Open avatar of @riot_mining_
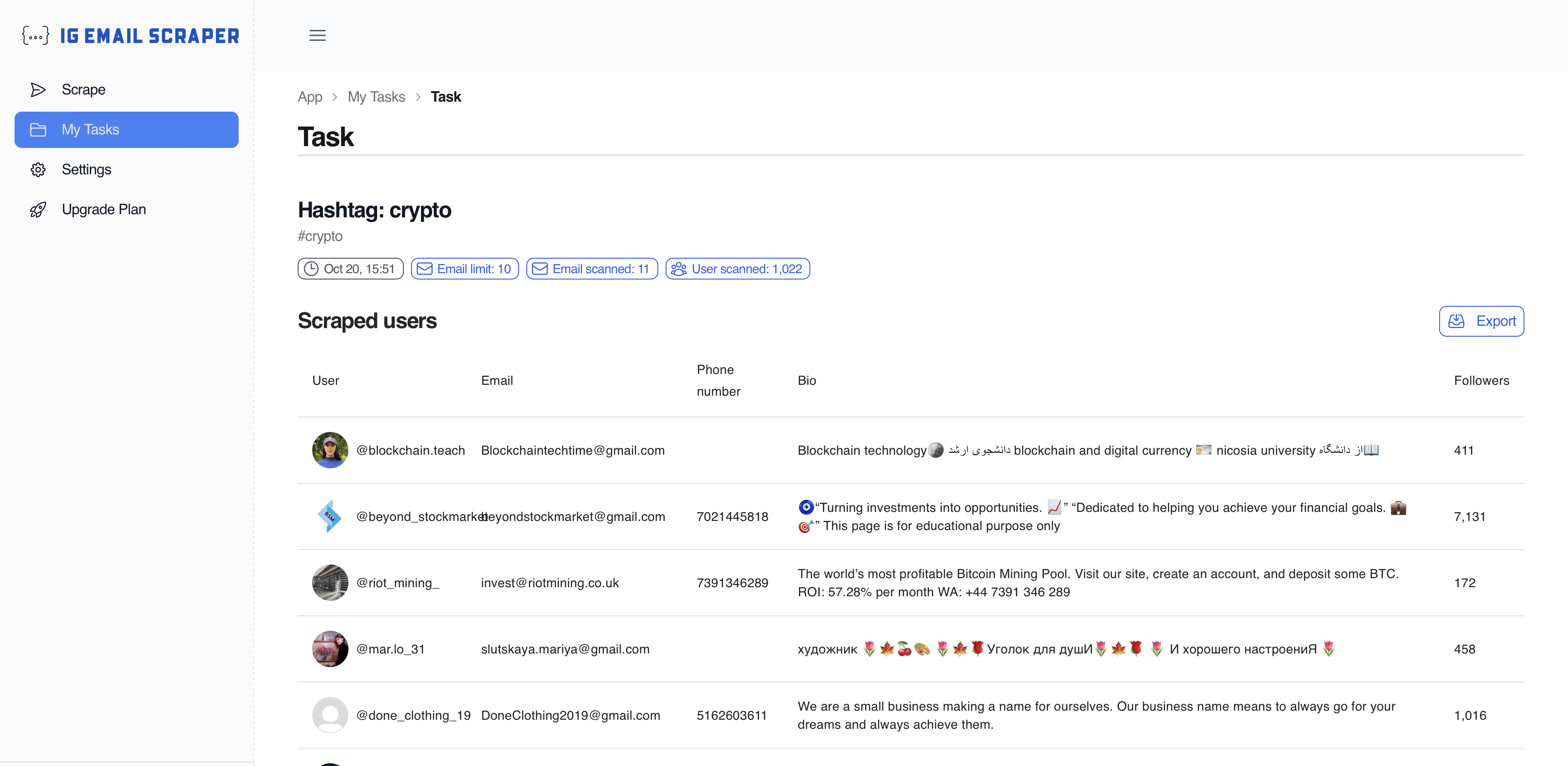 coord(330,583)
